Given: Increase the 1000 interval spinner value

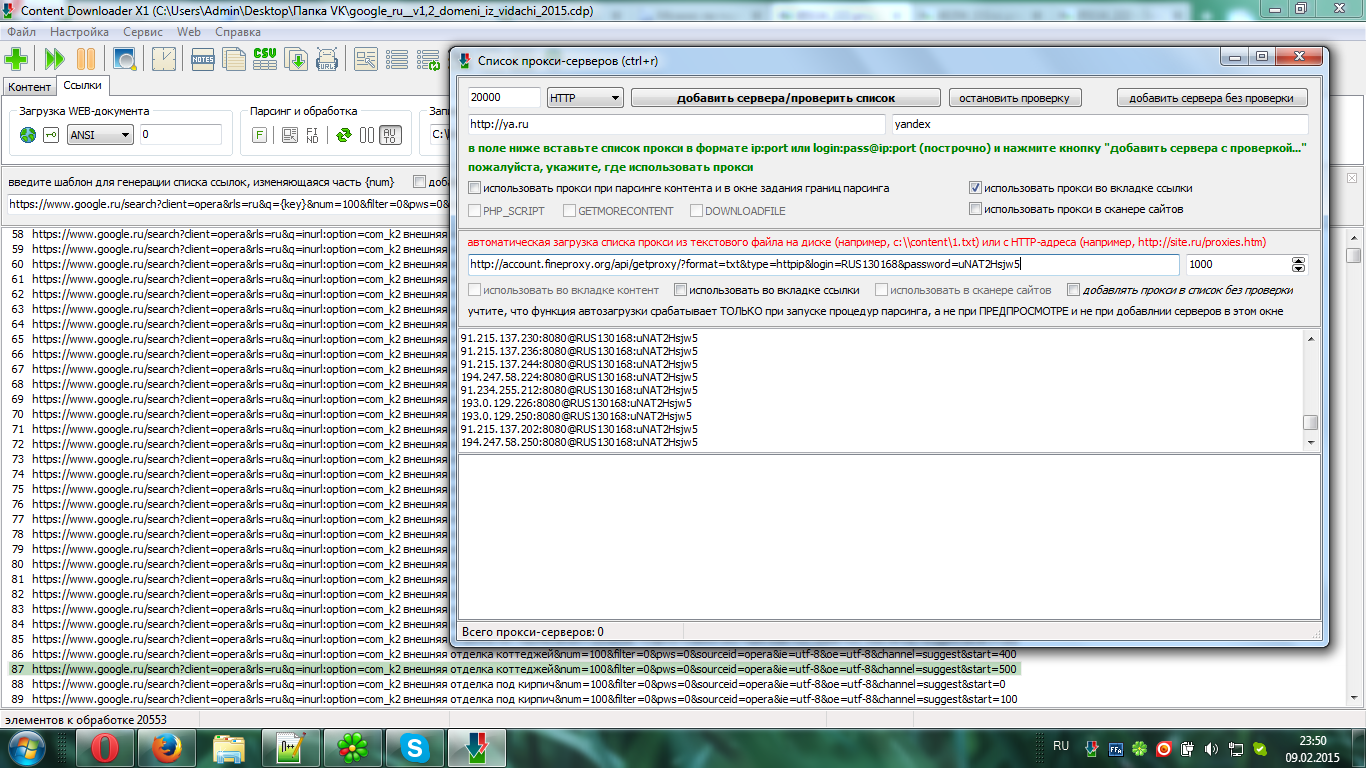Looking at the screenshot, I should coord(1299,261).
